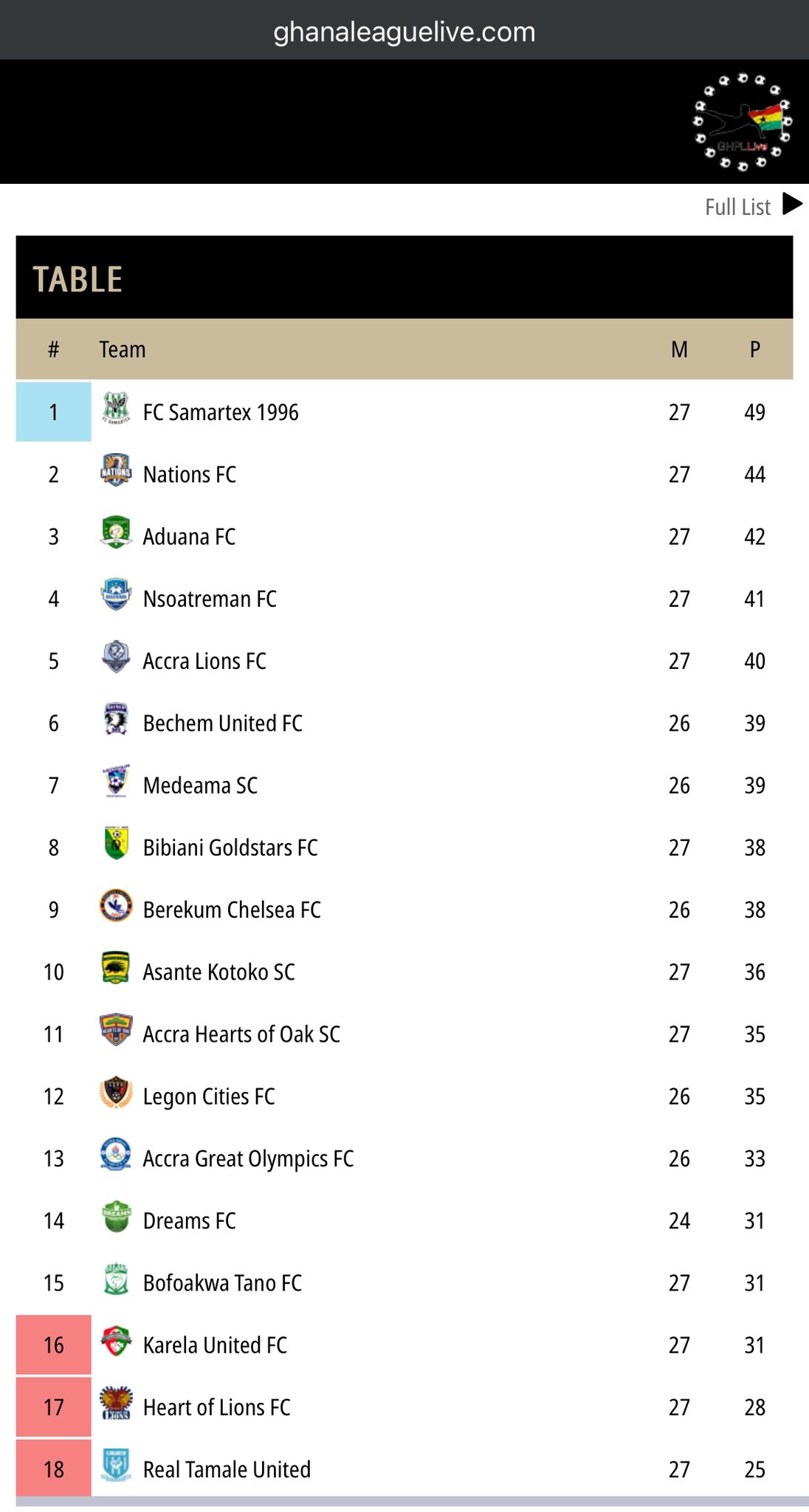Click the Nations FC badge icon
Screen dimensions: 809x1512
click(116, 470)
